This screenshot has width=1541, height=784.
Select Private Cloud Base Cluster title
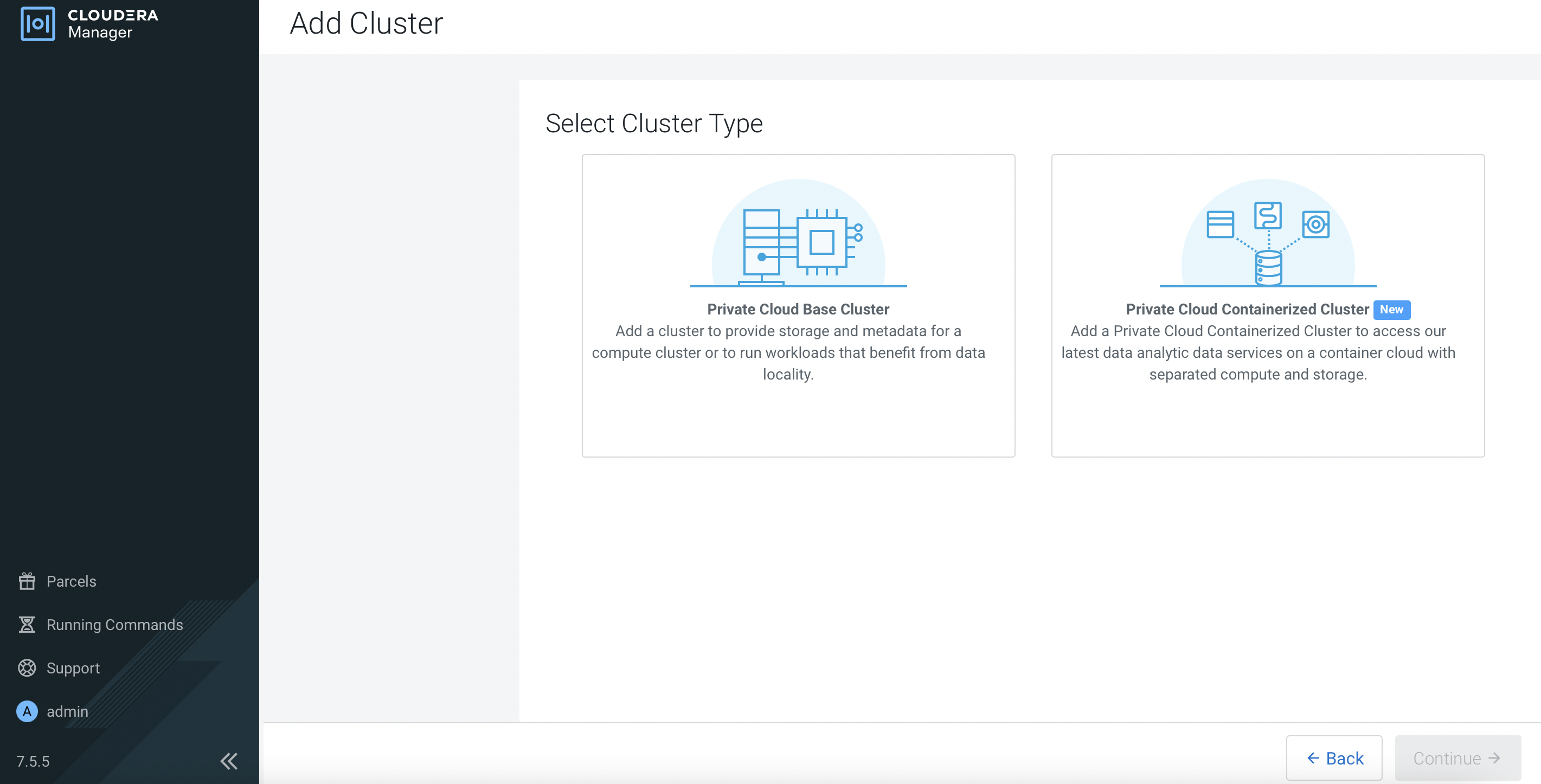tap(798, 309)
